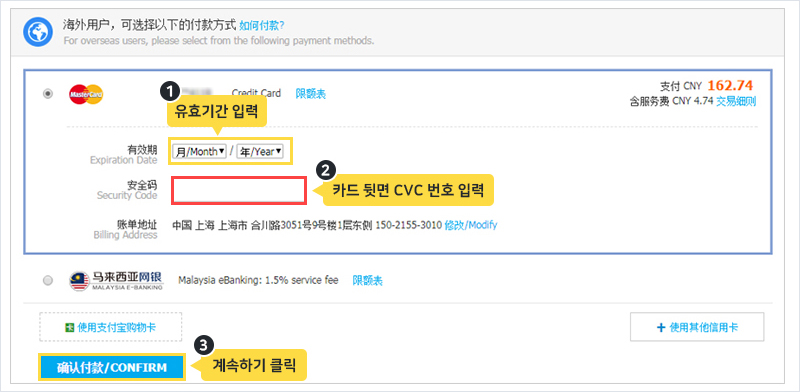Click the Security Code input field
Viewport: 800px width, 392px height.
(239, 190)
